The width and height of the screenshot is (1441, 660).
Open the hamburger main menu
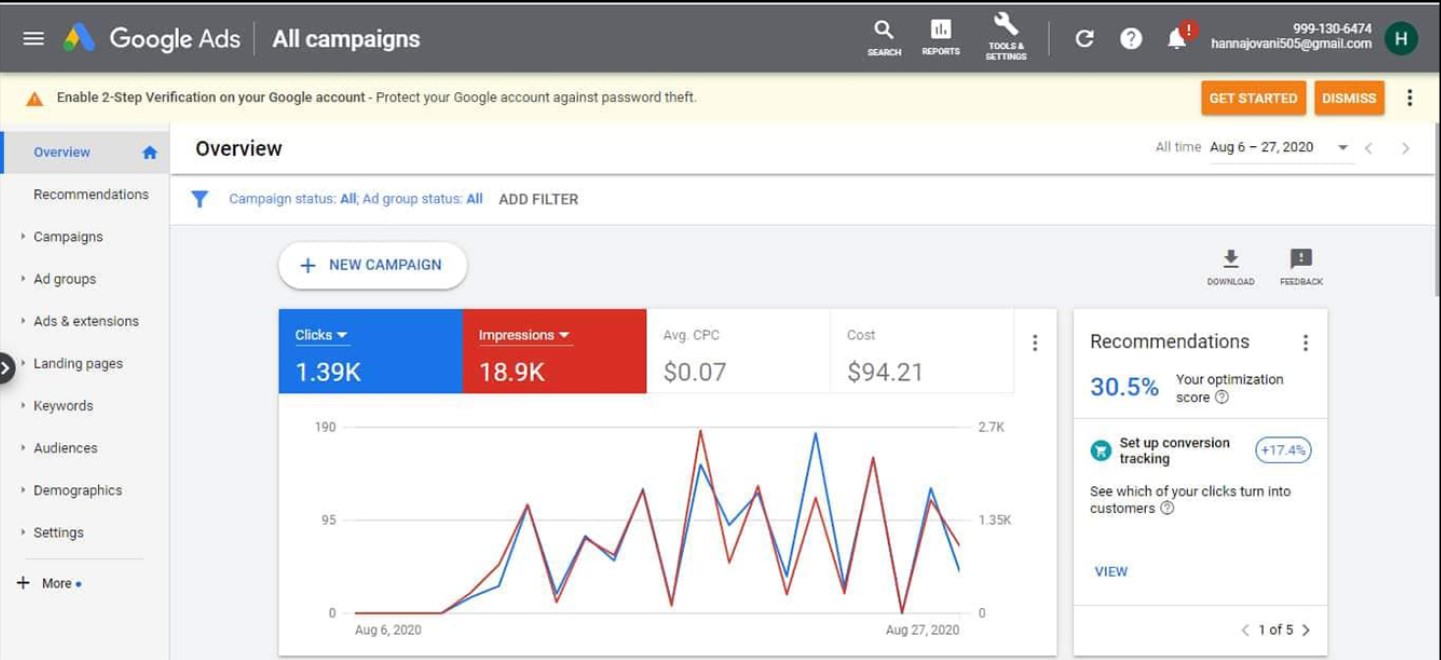[x=33, y=39]
